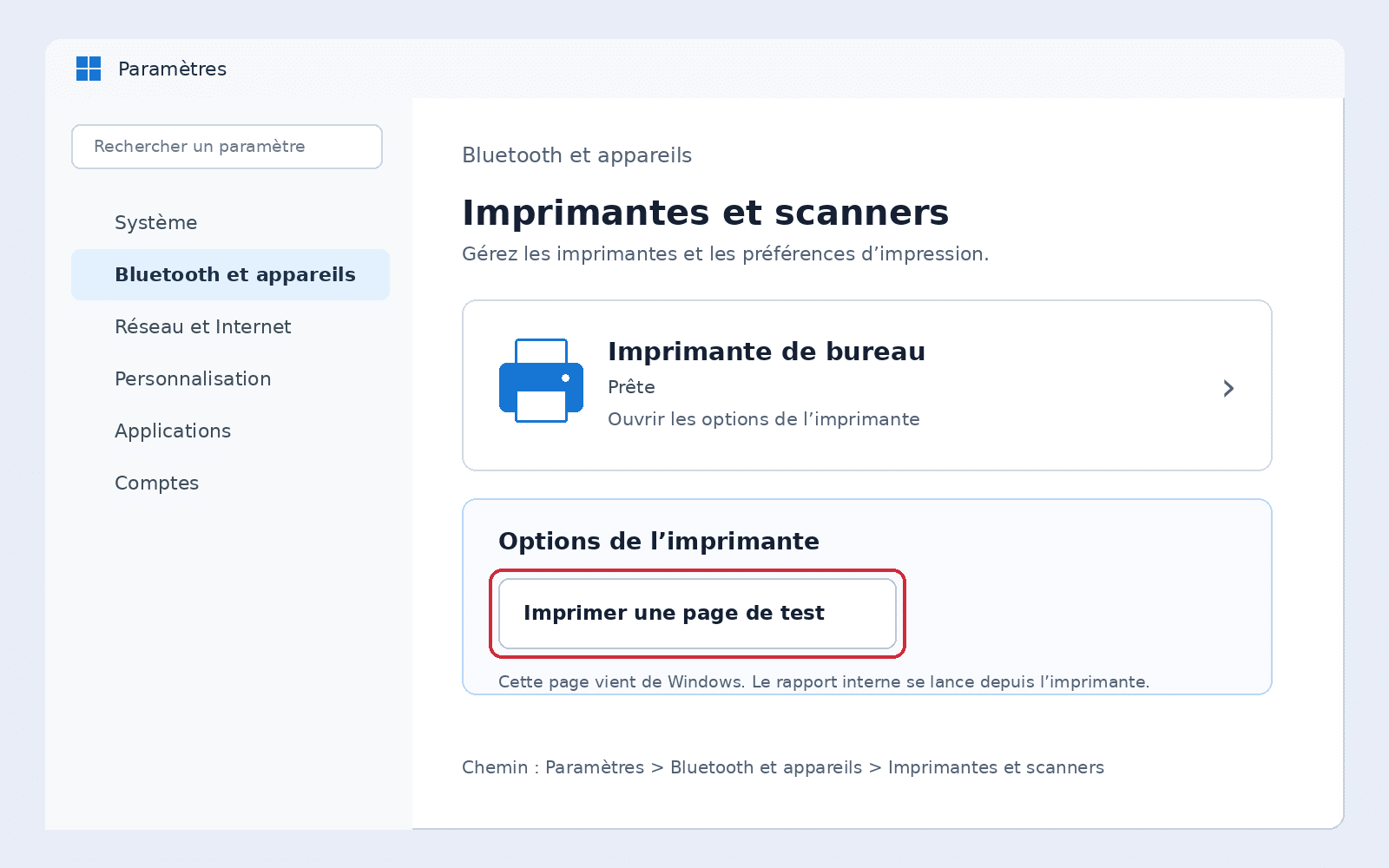Click the Bluetooth et appareils breadcrumb heading
Screen dimensions: 1389x868
[576, 155]
